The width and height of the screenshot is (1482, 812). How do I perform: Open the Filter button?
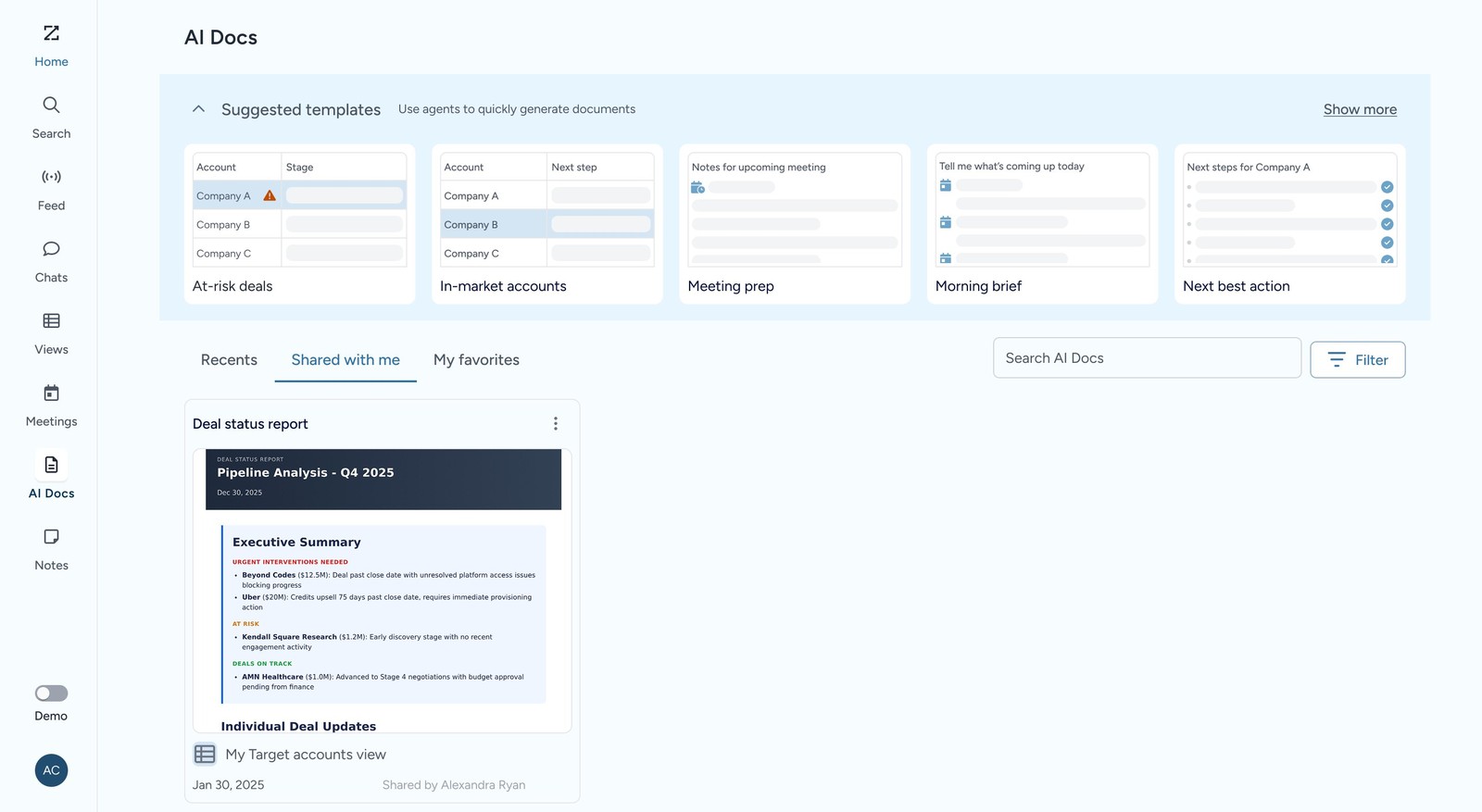click(x=1357, y=359)
